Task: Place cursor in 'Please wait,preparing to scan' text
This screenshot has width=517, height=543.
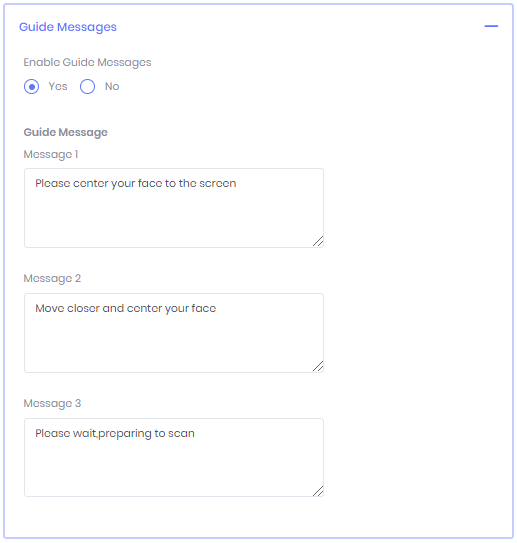Action: pyautogui.click(x=115, y=434)
